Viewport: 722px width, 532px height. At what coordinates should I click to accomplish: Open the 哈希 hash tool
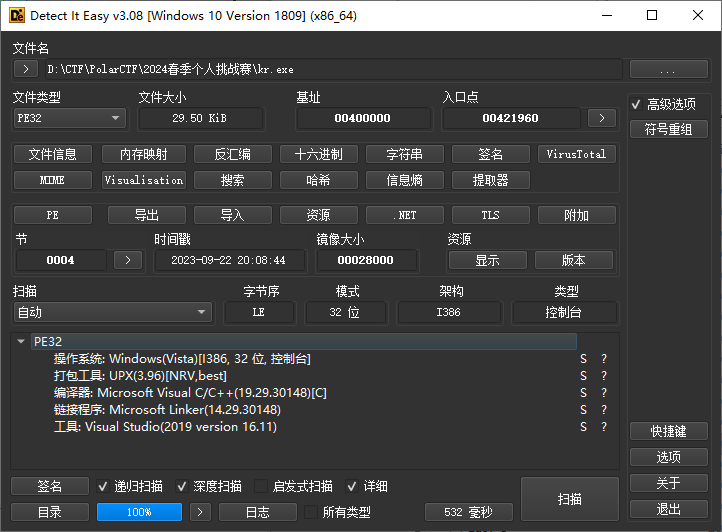tap(319, 180)
